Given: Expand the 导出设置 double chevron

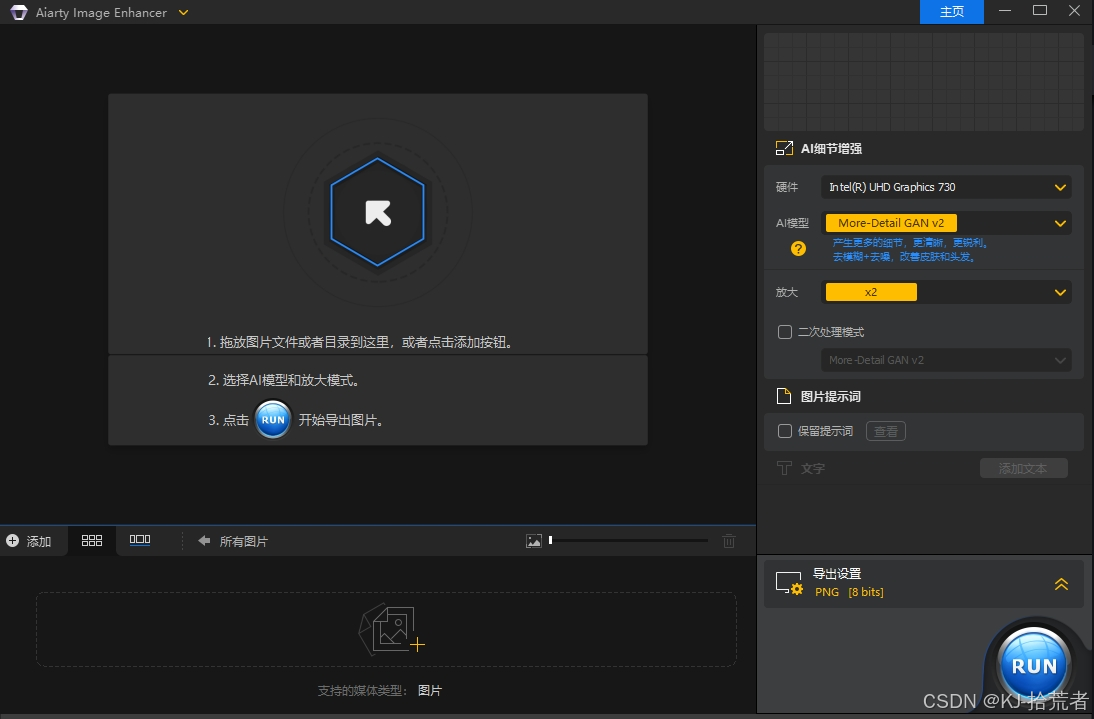Looking at the screenshot, I should click(1061, 584).
